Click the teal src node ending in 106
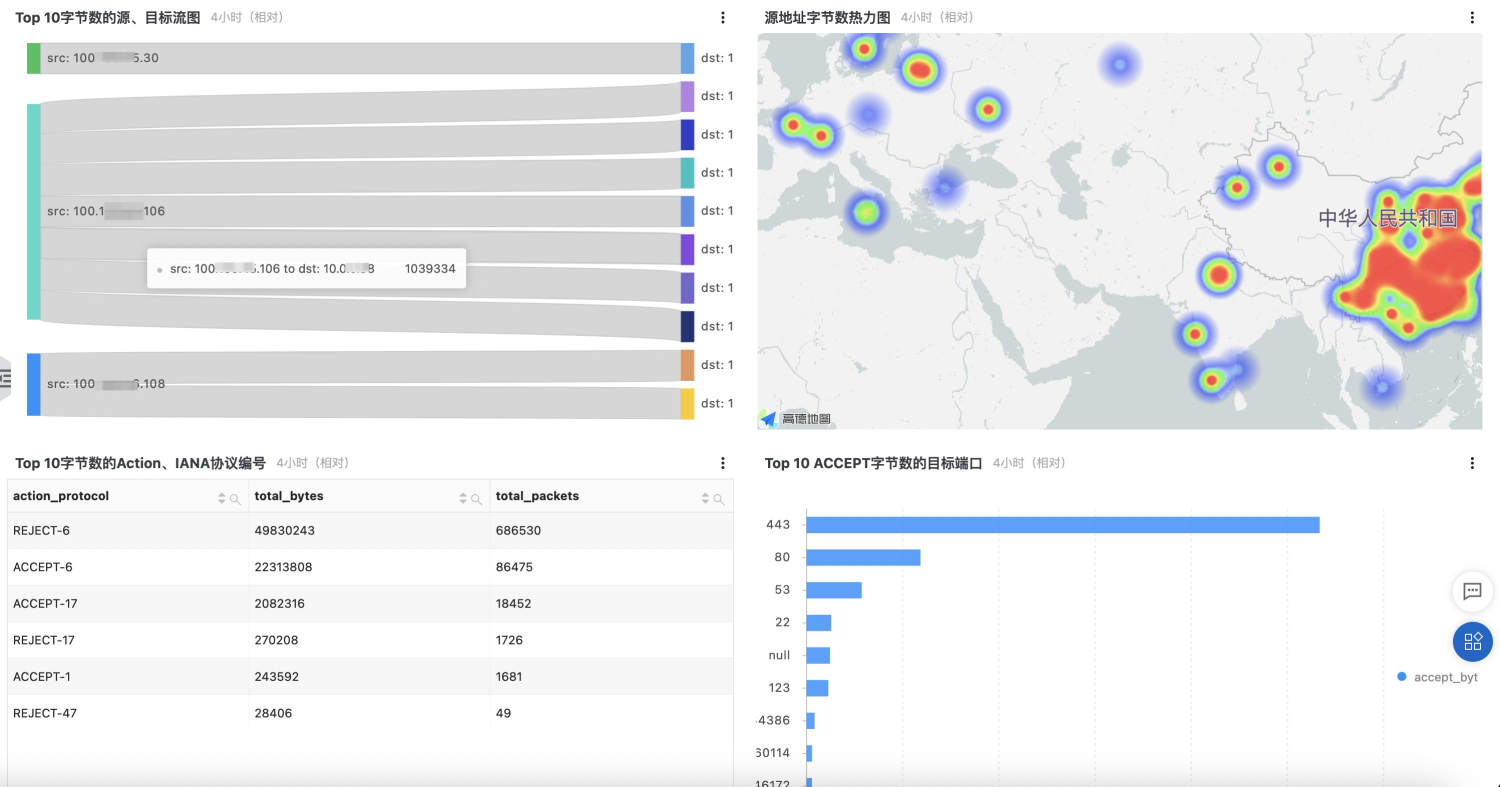Screen dimensions: 1500x787 coord(34,212)
